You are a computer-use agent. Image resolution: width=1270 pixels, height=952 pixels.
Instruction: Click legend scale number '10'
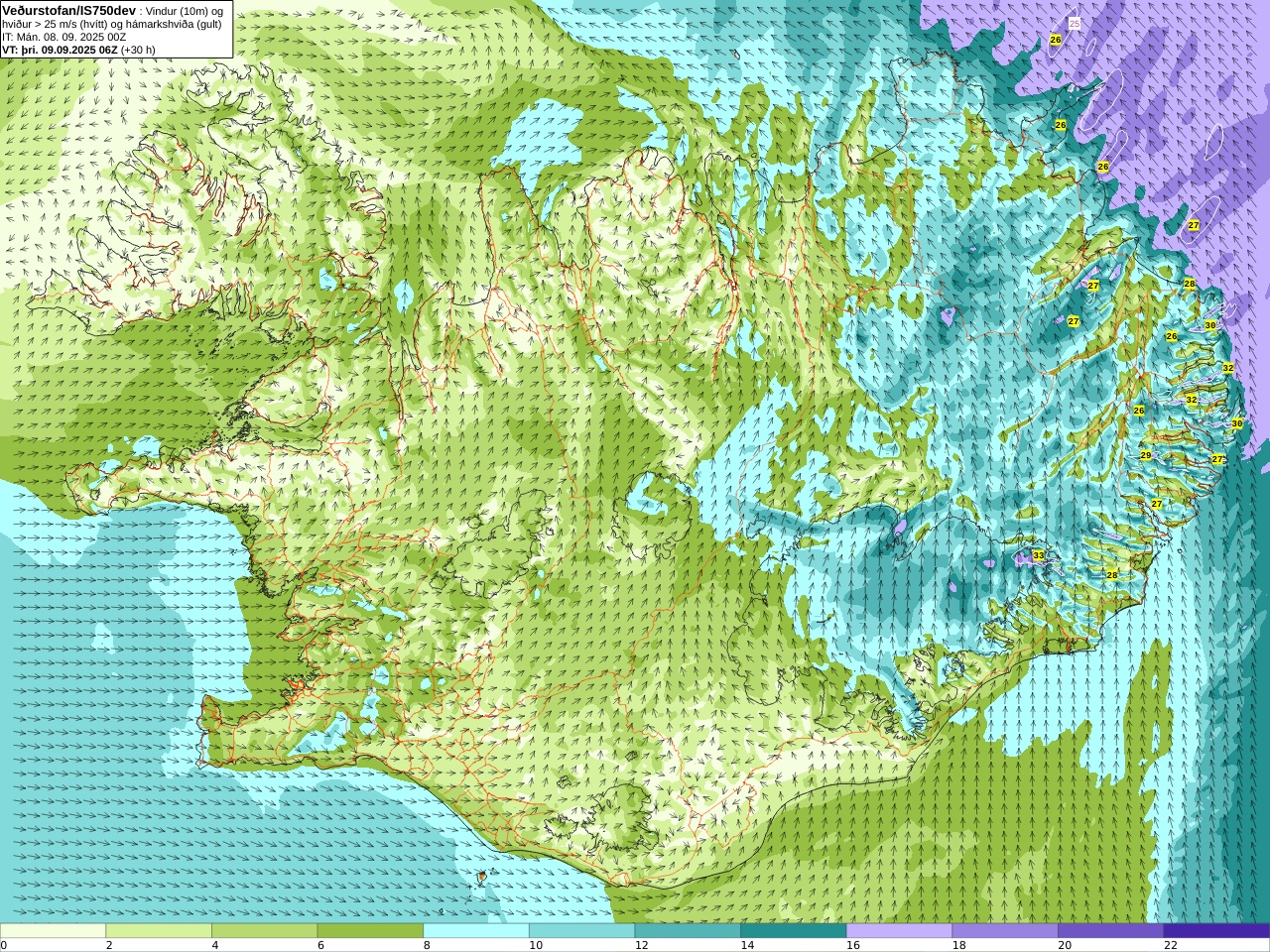click(536, 945)
